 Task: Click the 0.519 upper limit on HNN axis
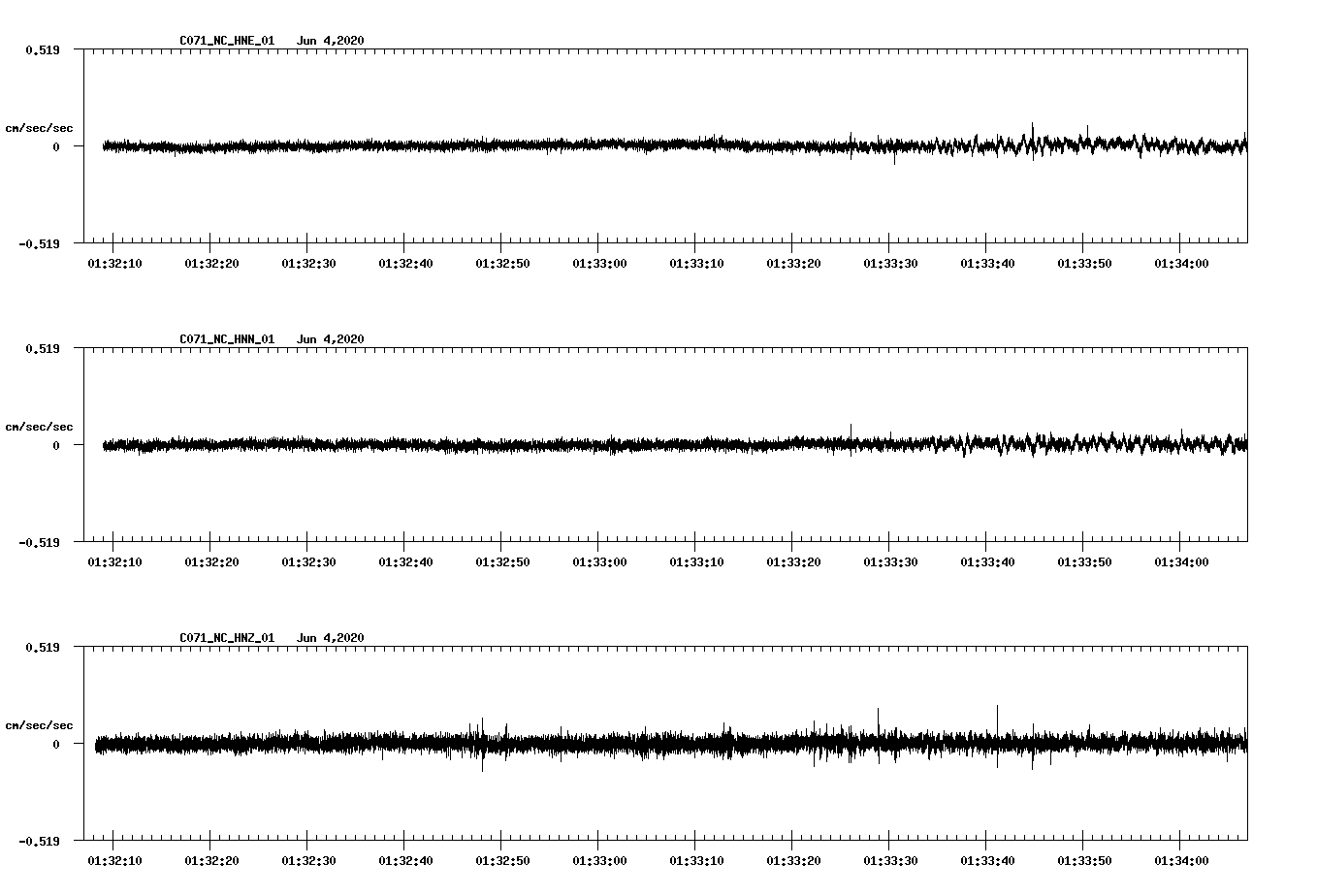[42, 348]
